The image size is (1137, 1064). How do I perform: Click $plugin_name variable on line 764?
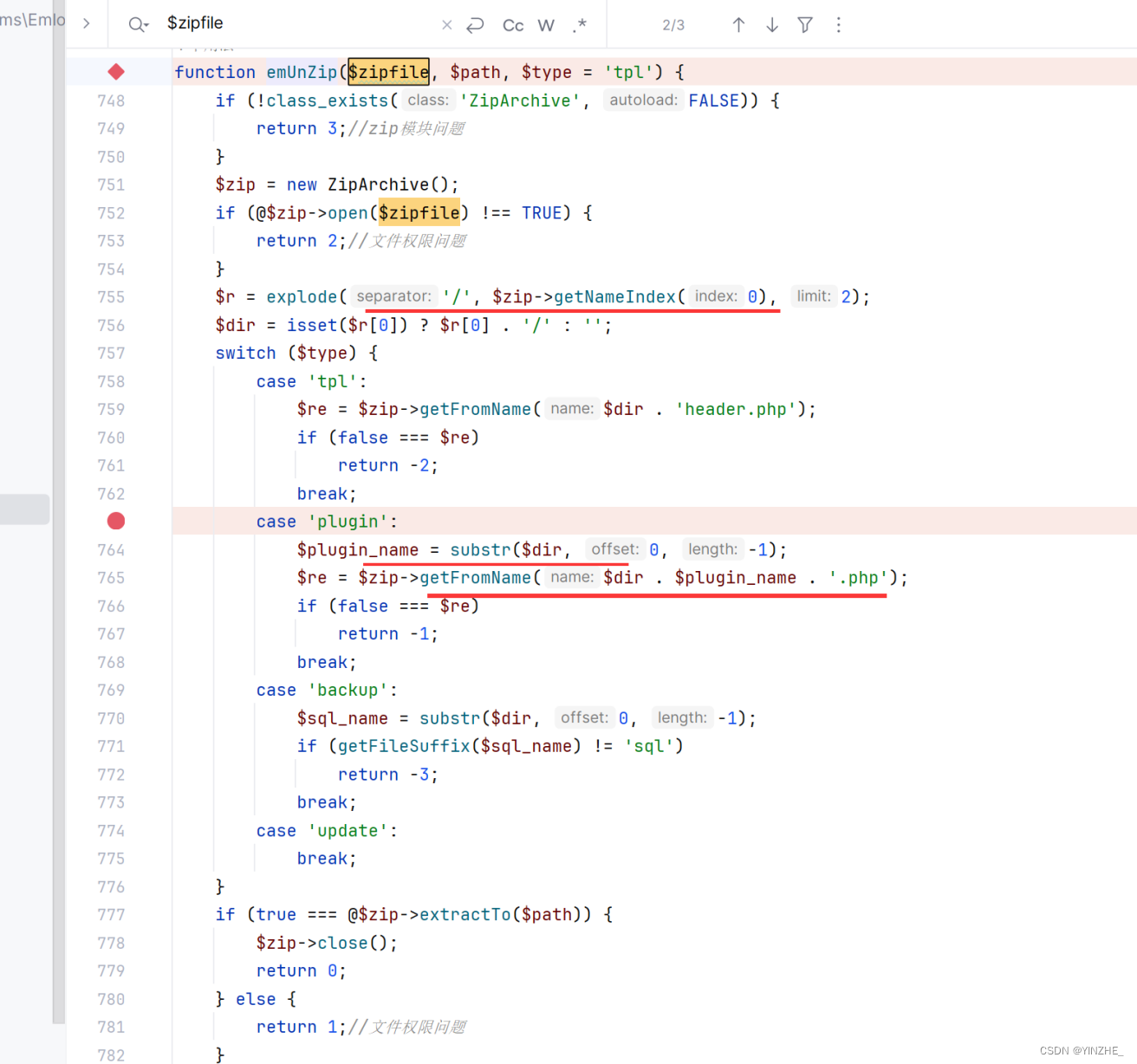[x=358, y=550]
